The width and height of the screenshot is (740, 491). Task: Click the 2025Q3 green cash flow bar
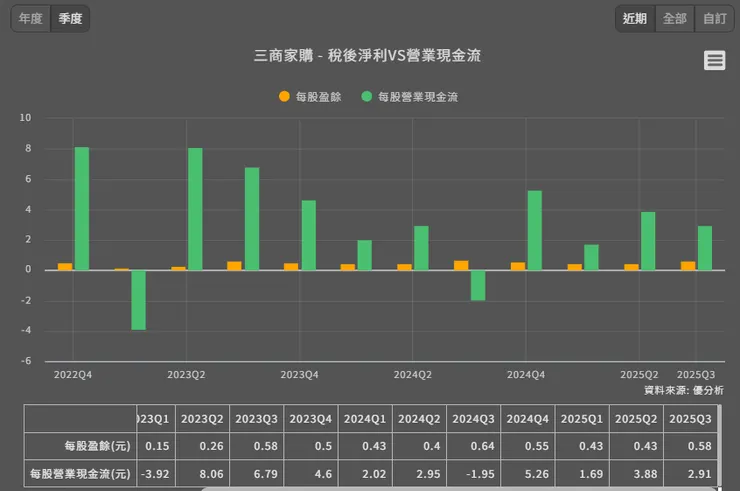[x=705, y=248]
